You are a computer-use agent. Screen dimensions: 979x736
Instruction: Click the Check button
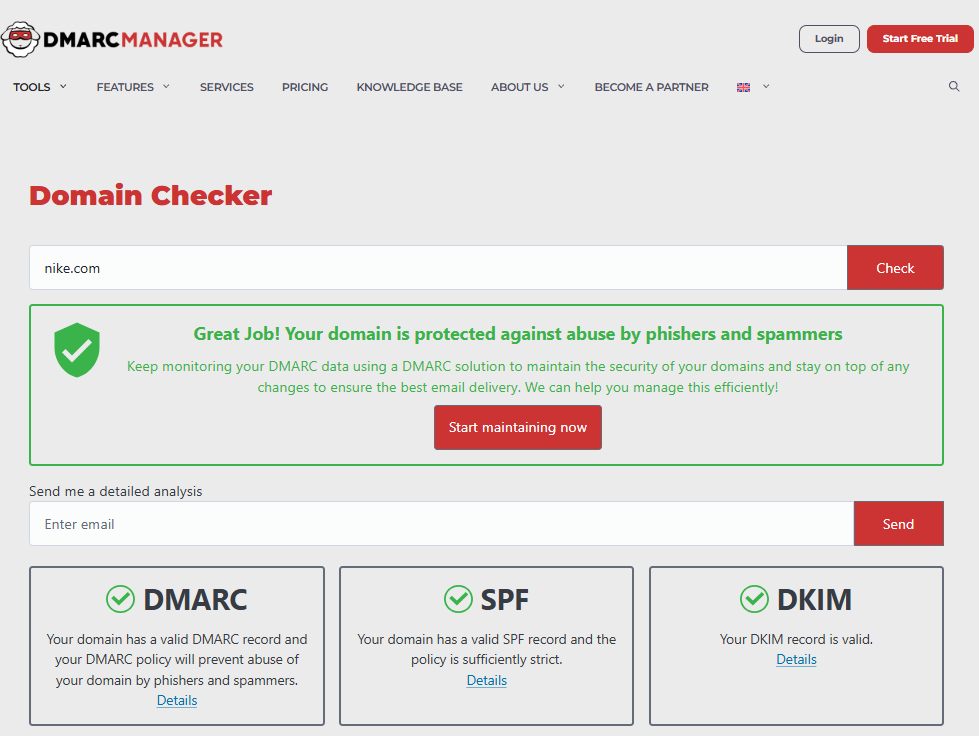(x=895, y=268)
